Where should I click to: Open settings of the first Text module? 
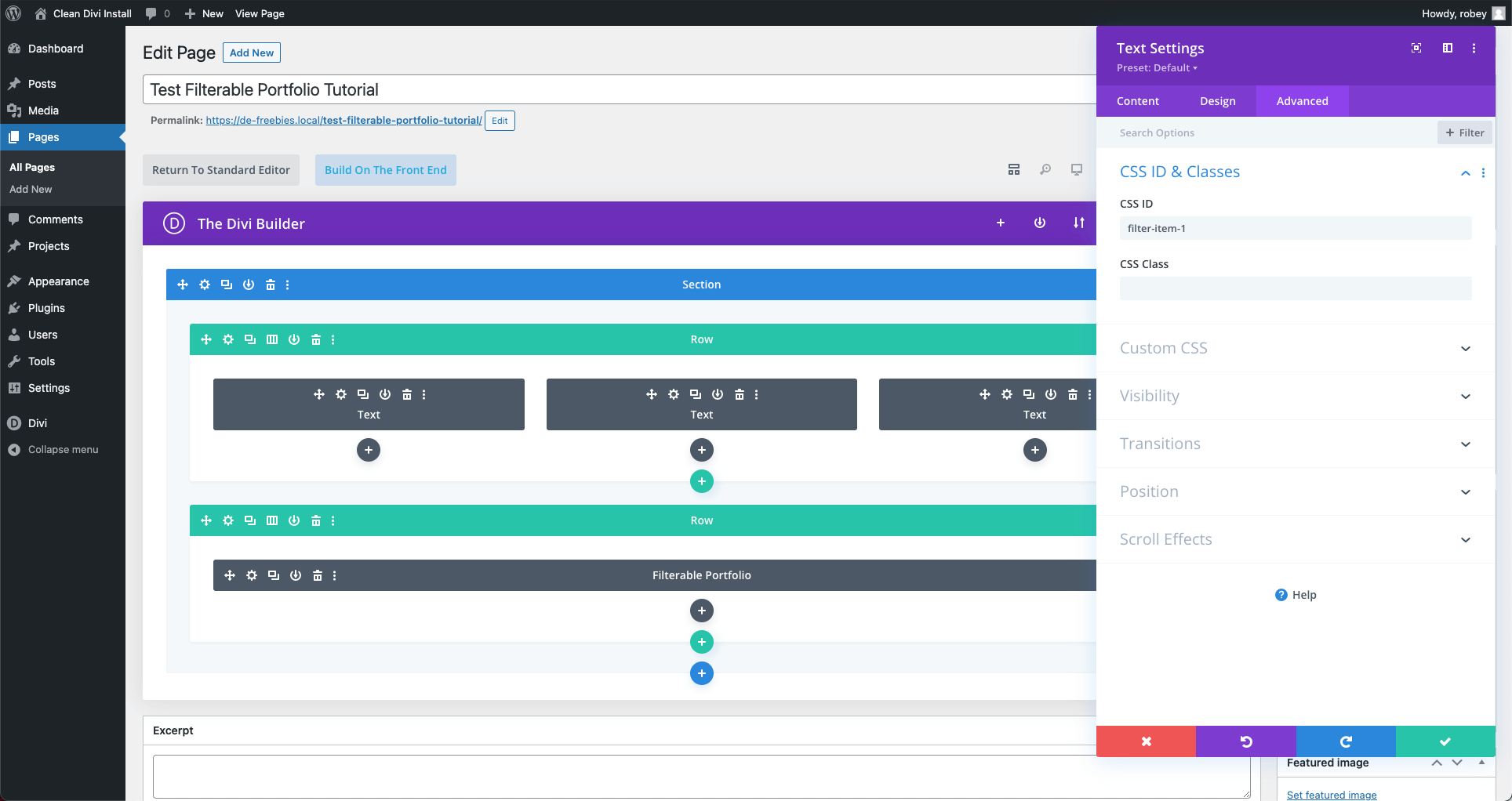tap(341, 394)
